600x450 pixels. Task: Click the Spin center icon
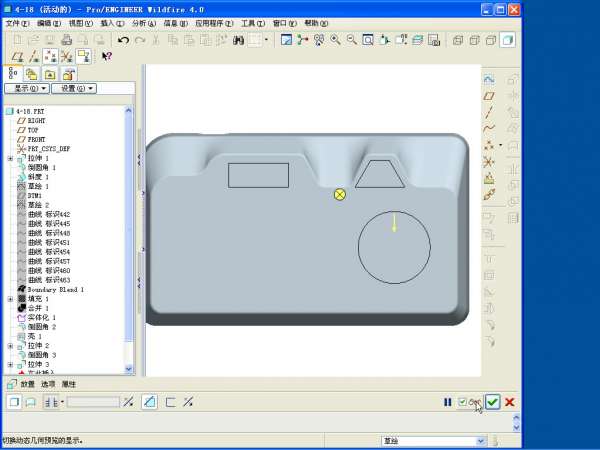tap(303, 40)
